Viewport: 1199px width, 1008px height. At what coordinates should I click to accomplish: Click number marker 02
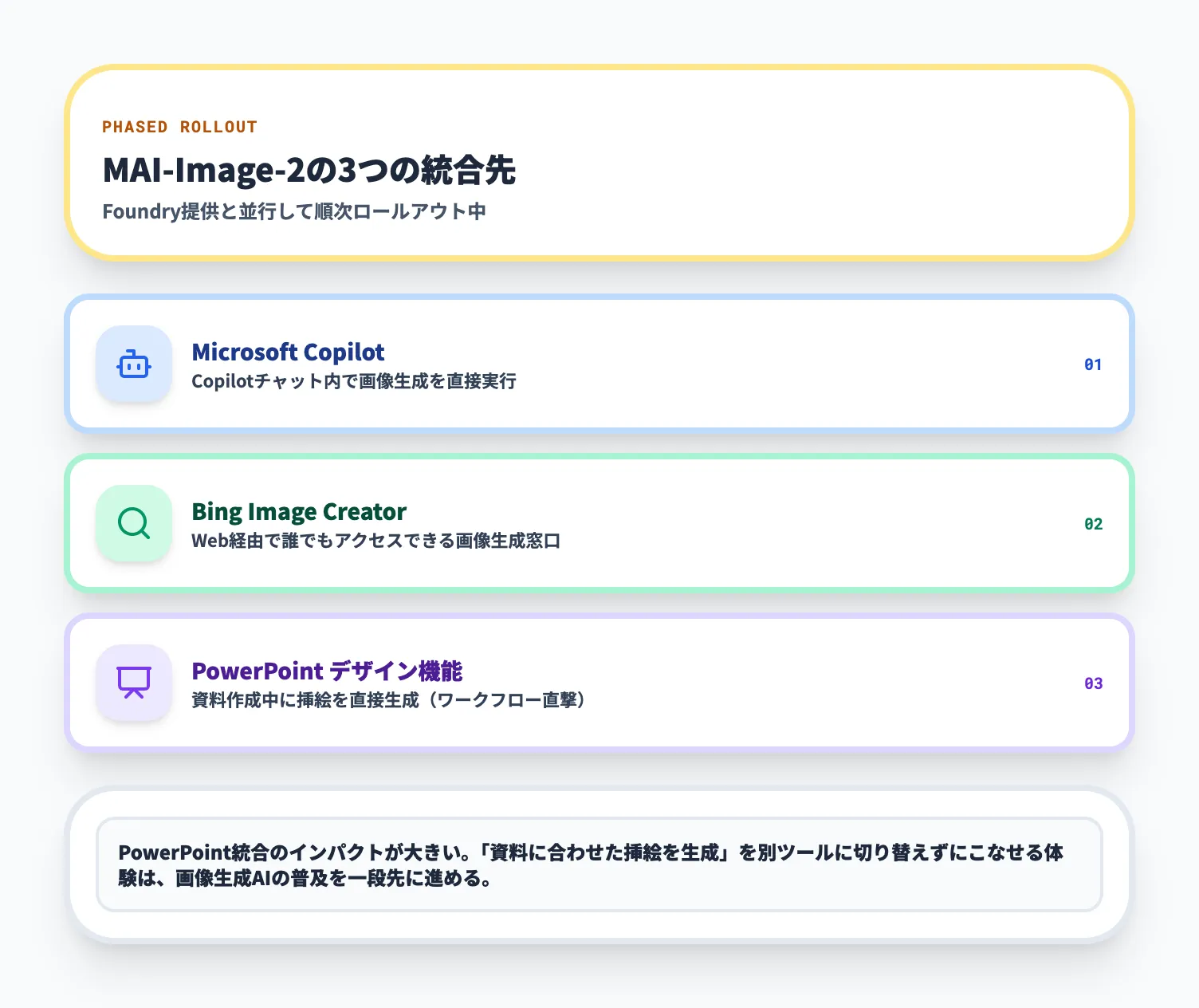point(1092,524)
